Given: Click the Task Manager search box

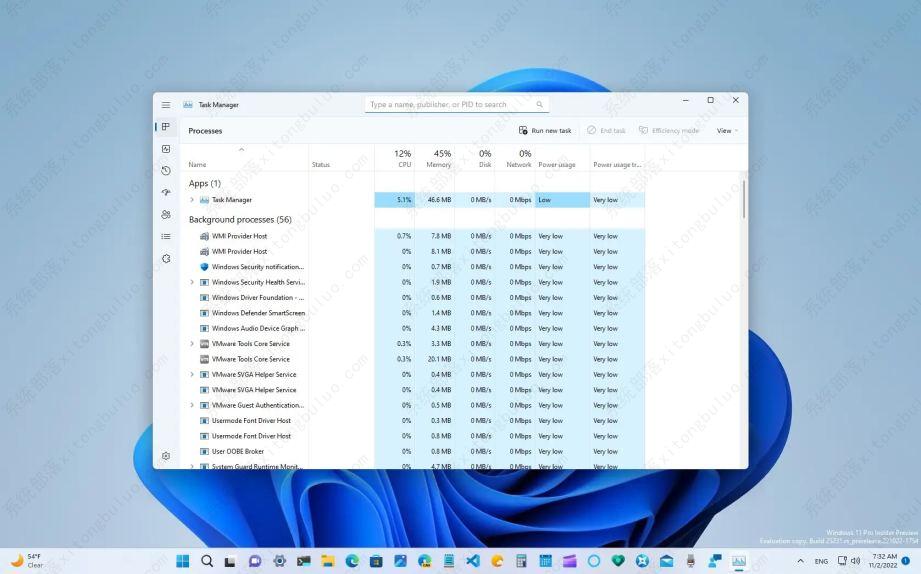Looking at the screenshot, I should pyautogui.click(x=455, y=105).
